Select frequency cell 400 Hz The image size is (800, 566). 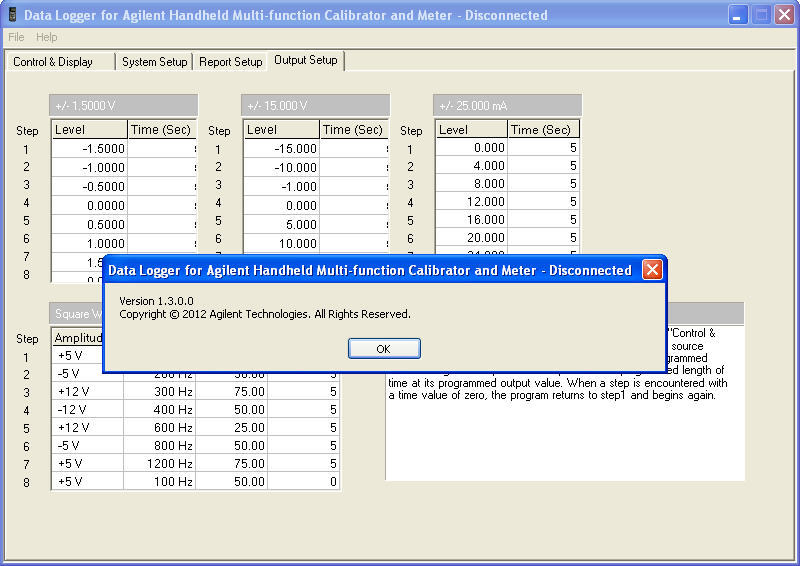tap(160, 409)
